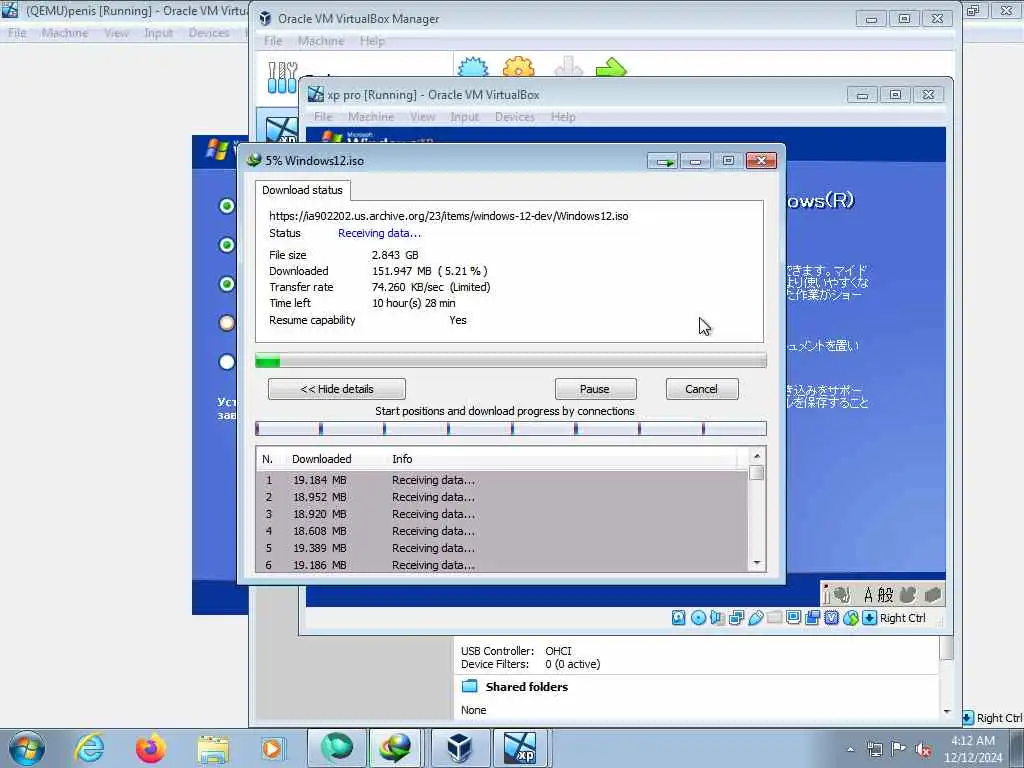1024x768 pixels.
Task: Send IDM download dialog to background arrow
Action: 663,161
